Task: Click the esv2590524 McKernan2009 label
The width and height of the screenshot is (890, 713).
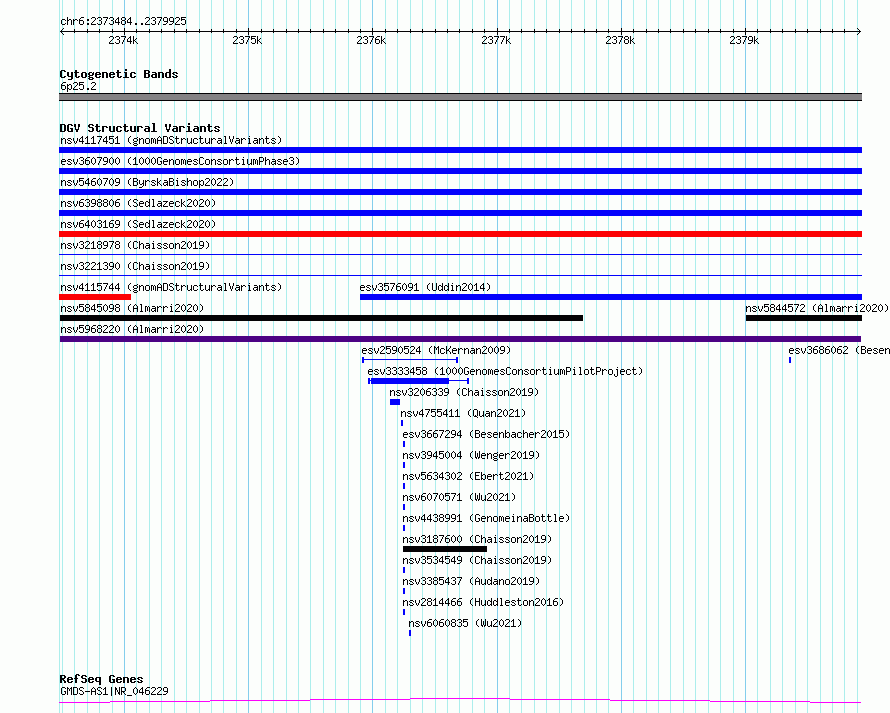Action: pos(436,350)
